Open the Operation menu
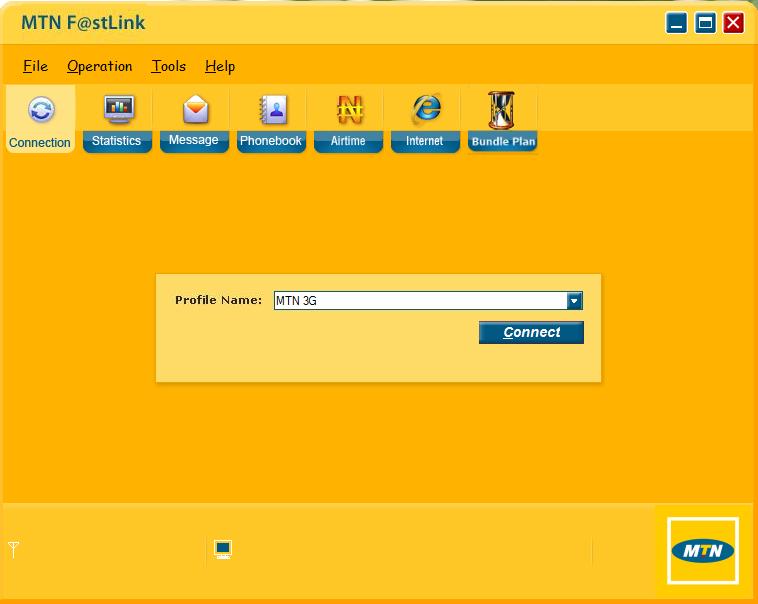Image resolution: width=758 pixels, height=604 pixels. click(100, 66)
